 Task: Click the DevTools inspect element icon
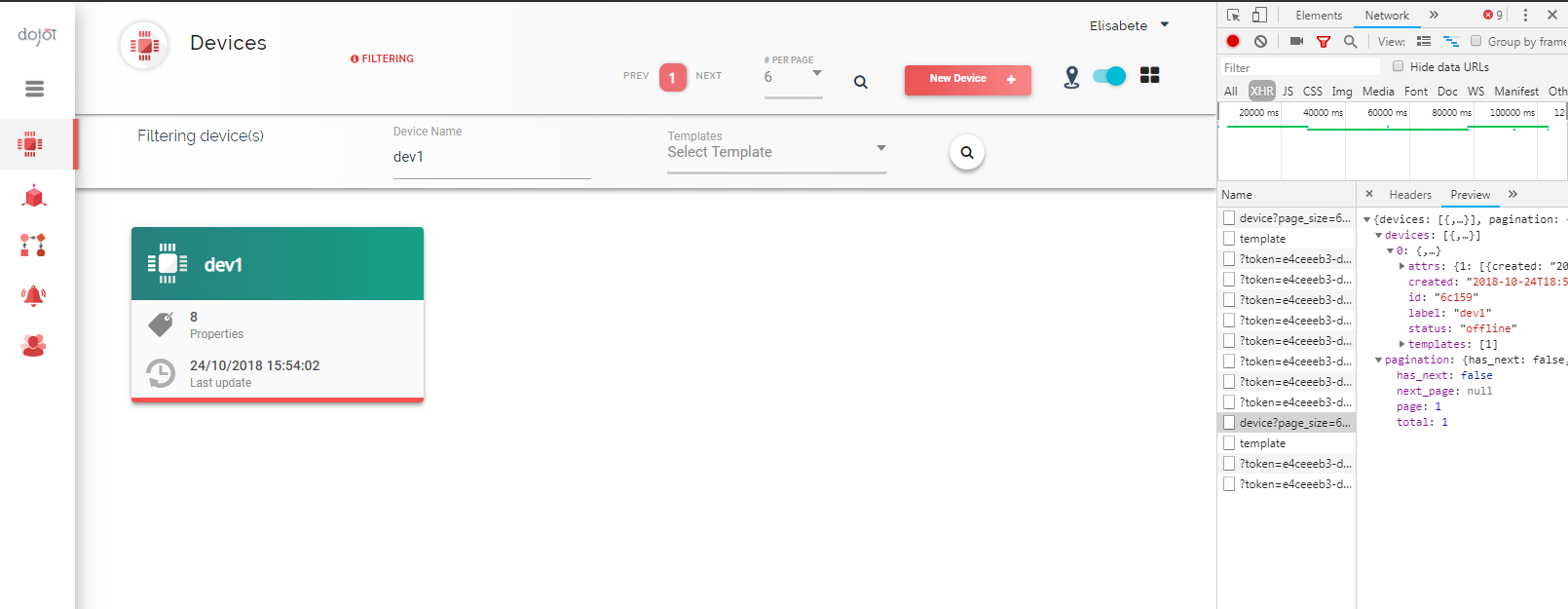pyautogui.click(x=1233, y=15)
